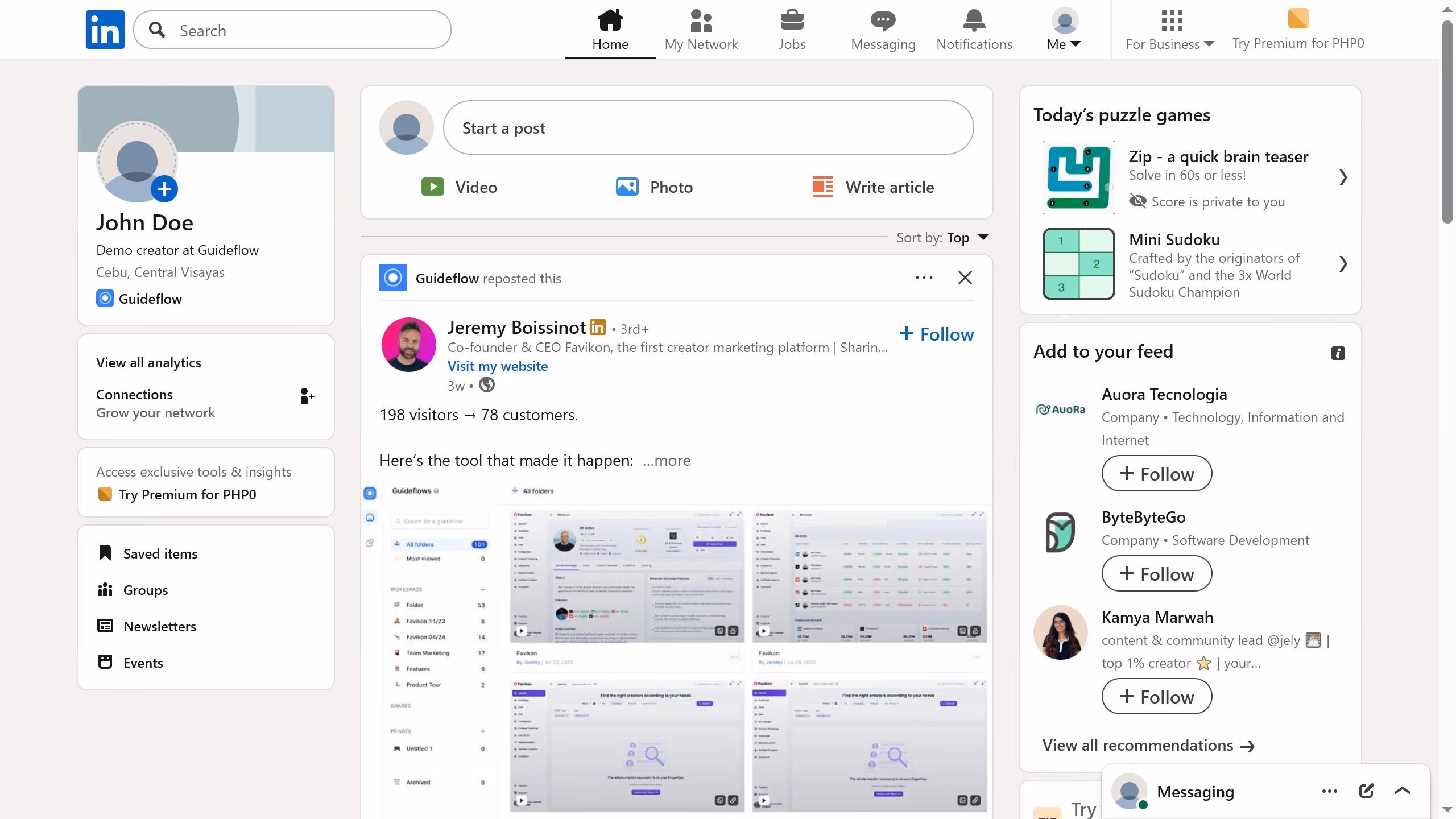
Task: Open the Jobs briefcase icon
Action: tap(792, 20)
